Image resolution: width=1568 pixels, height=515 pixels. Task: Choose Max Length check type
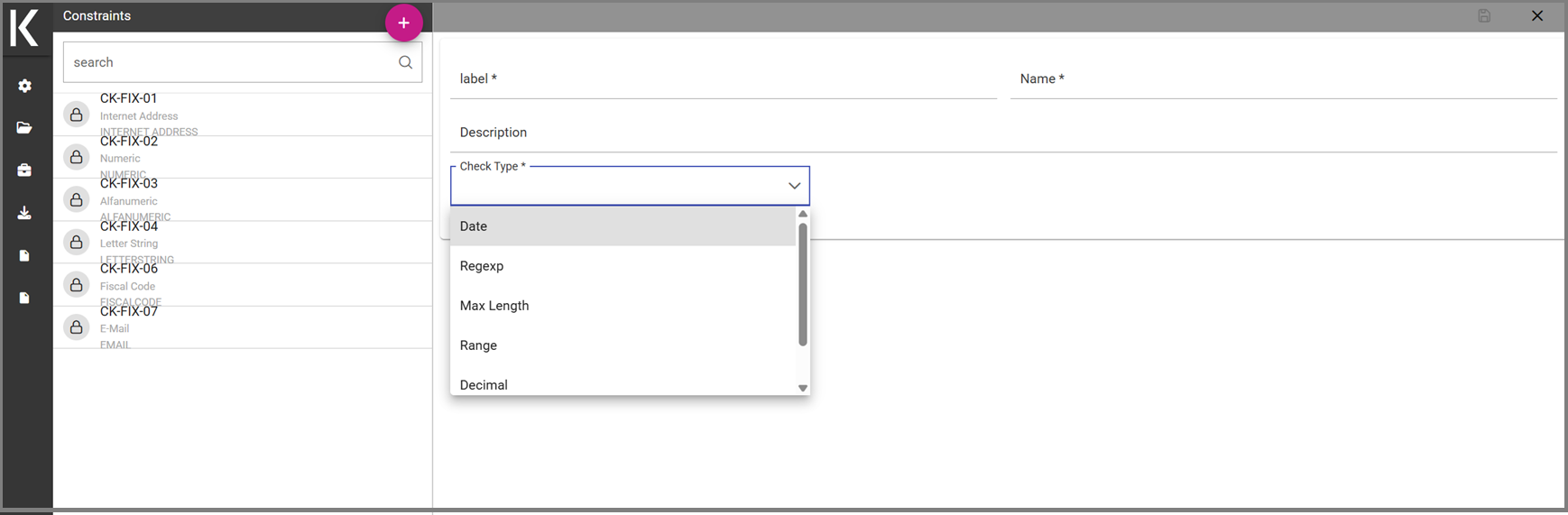[623, 306]
